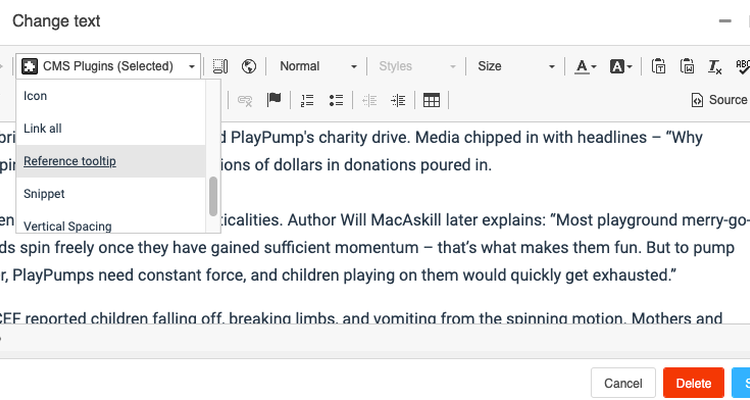Expand the font Size dropdown

(515, 67)
